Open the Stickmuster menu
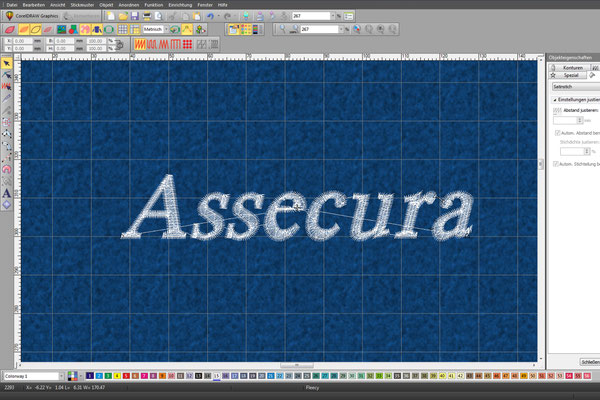The image size is (600, 400). [x=82, y=5]
